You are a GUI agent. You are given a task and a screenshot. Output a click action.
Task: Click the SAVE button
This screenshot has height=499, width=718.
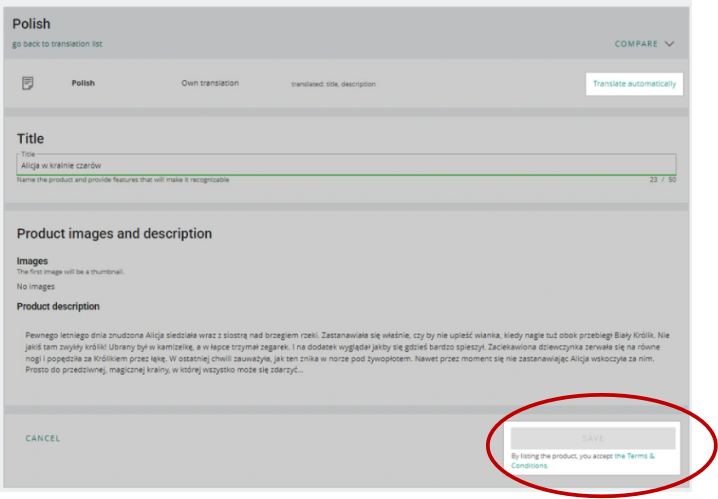[593, 438]
